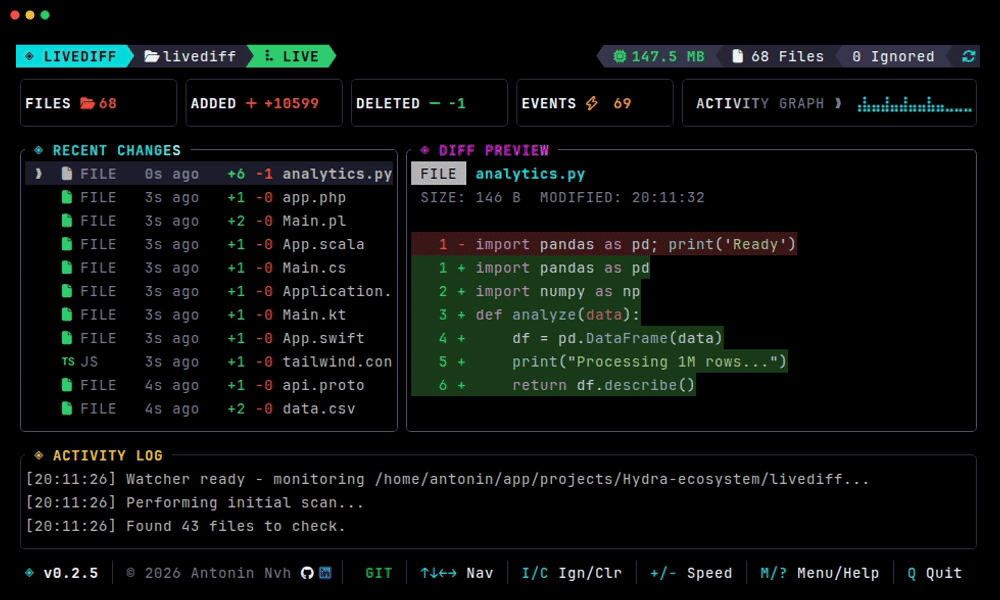Click 'MODIFIED: 20:11:32' timestamp
This screenshot has width=1000, height=600.
click(x=622, y=197)
